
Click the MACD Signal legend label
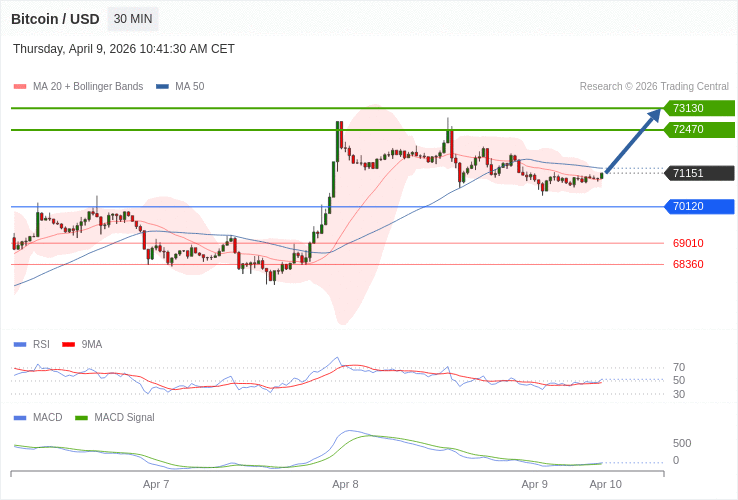coord(124,418)
